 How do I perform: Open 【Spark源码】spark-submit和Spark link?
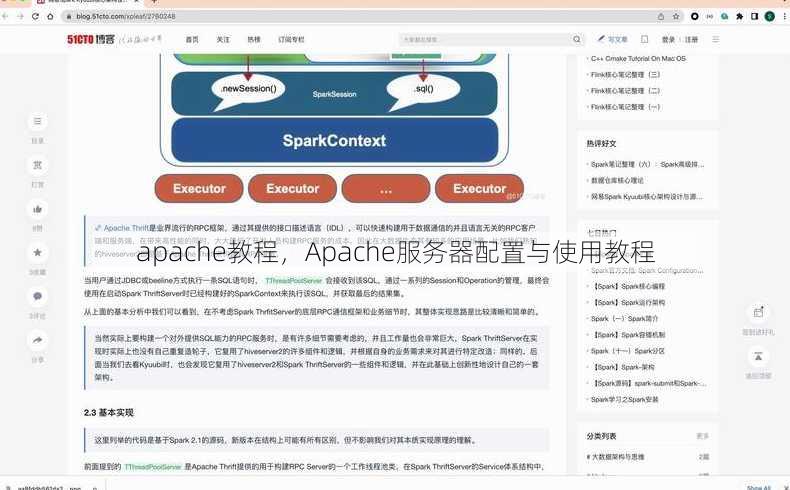[648, 383]
